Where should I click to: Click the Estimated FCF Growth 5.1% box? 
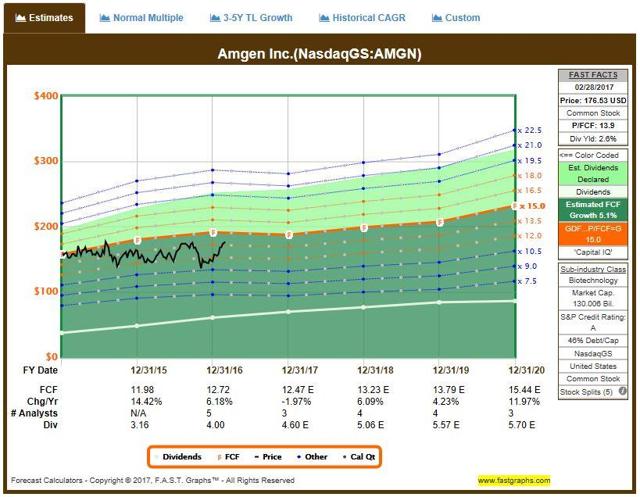tap(593, 210)
